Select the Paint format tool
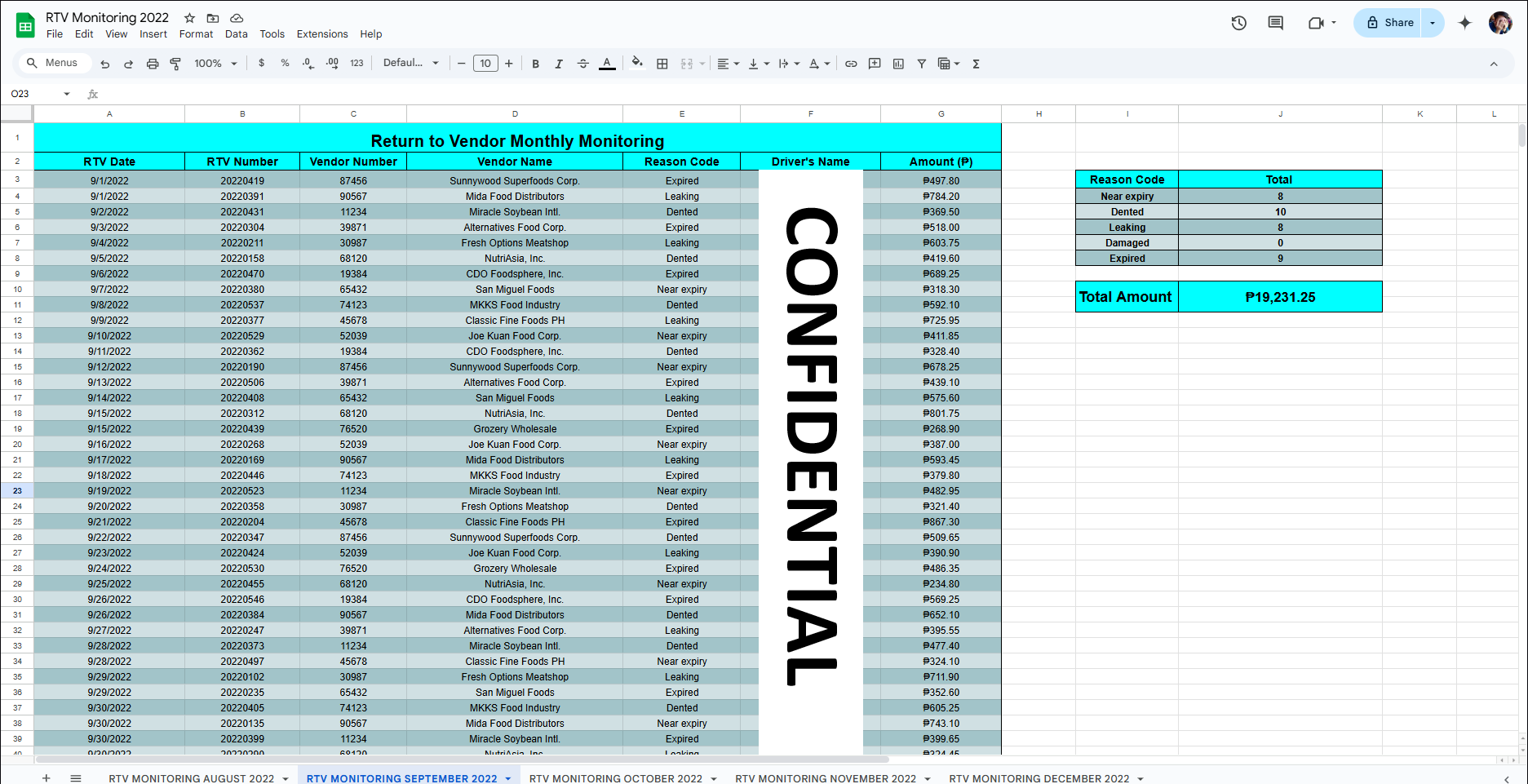Viewport: 1528px width, 784px height. coord(175,64)
